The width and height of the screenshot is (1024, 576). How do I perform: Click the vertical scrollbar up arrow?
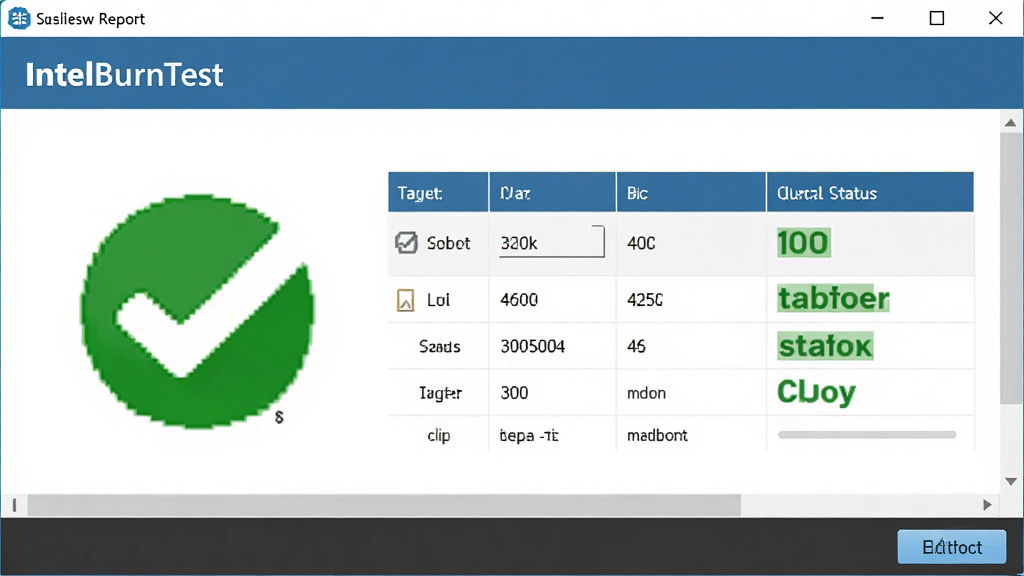point(1010,123)
